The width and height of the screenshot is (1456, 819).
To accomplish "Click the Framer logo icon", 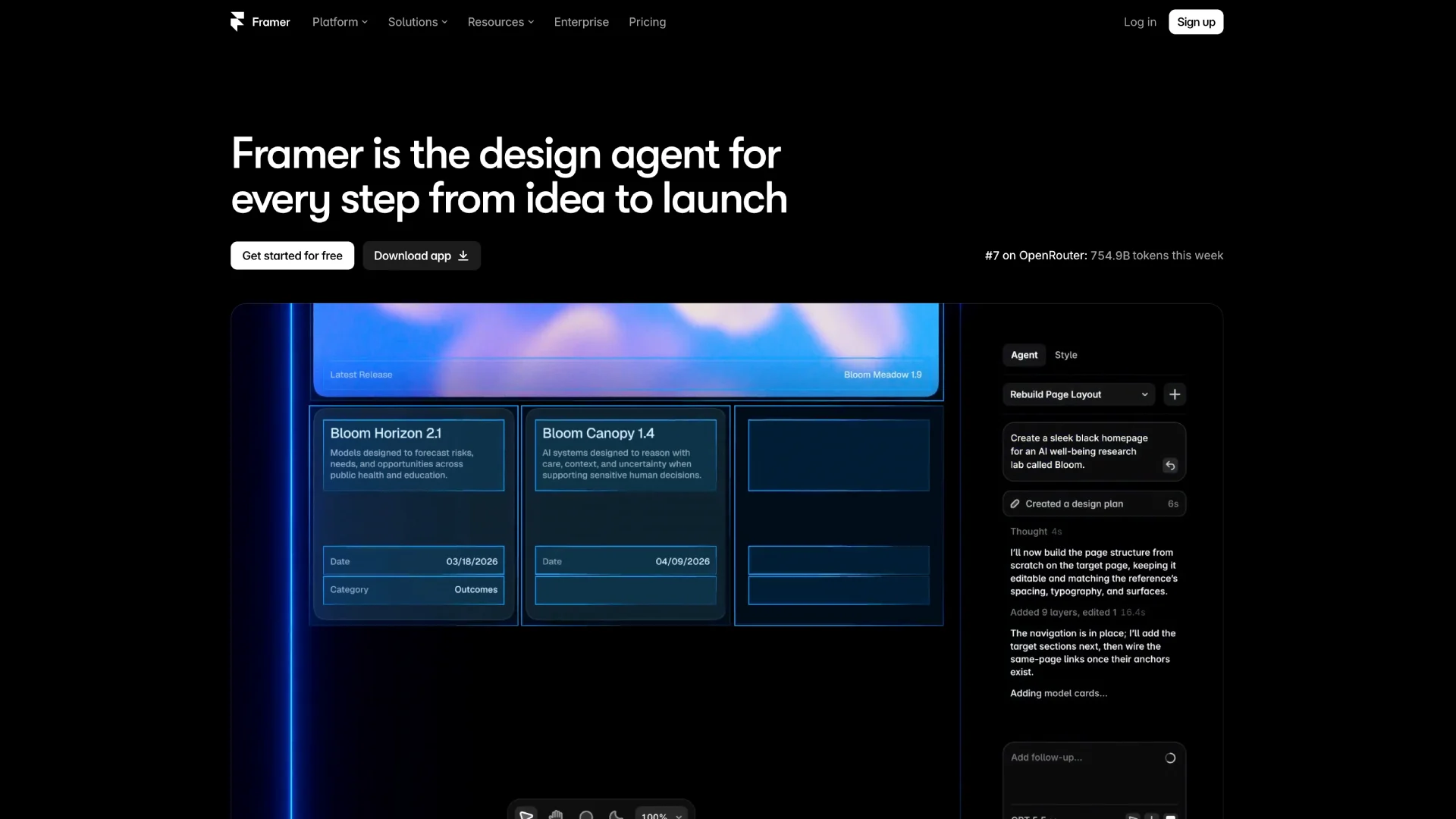I will tap(237, 22).
